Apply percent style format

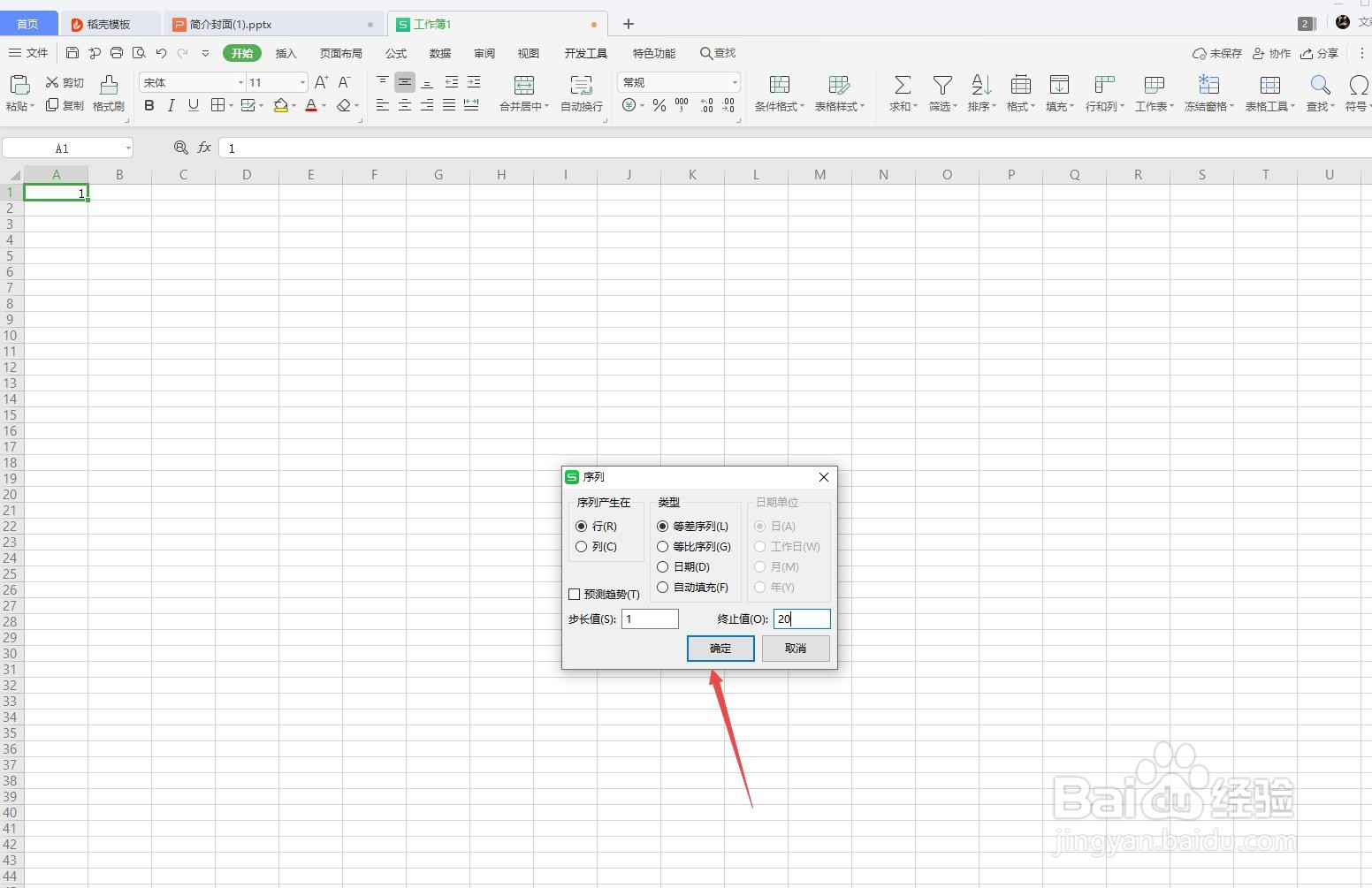pyautogui.click(x=659, y=105)
